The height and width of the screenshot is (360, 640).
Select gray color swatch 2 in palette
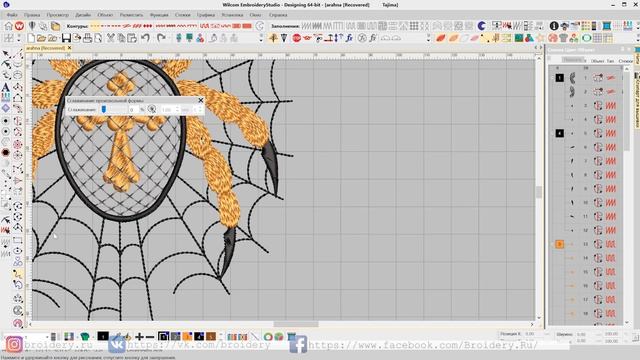coord(175,337)
